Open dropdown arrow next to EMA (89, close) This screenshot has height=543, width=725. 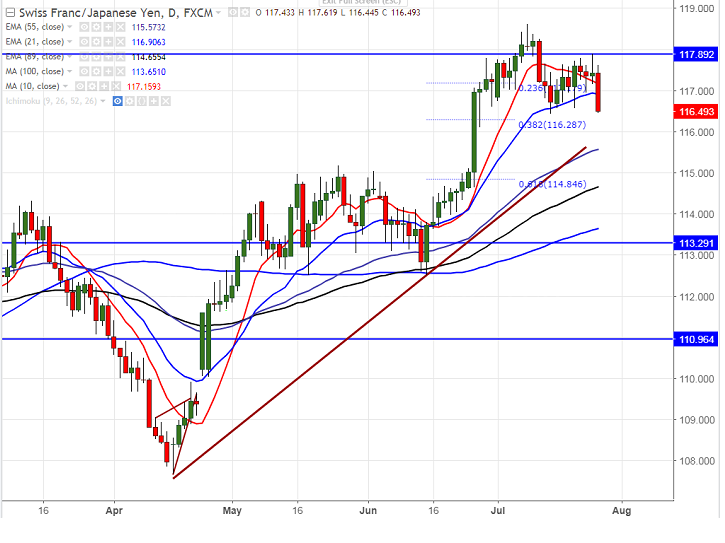pyautogui.click(x=70, y=56)
